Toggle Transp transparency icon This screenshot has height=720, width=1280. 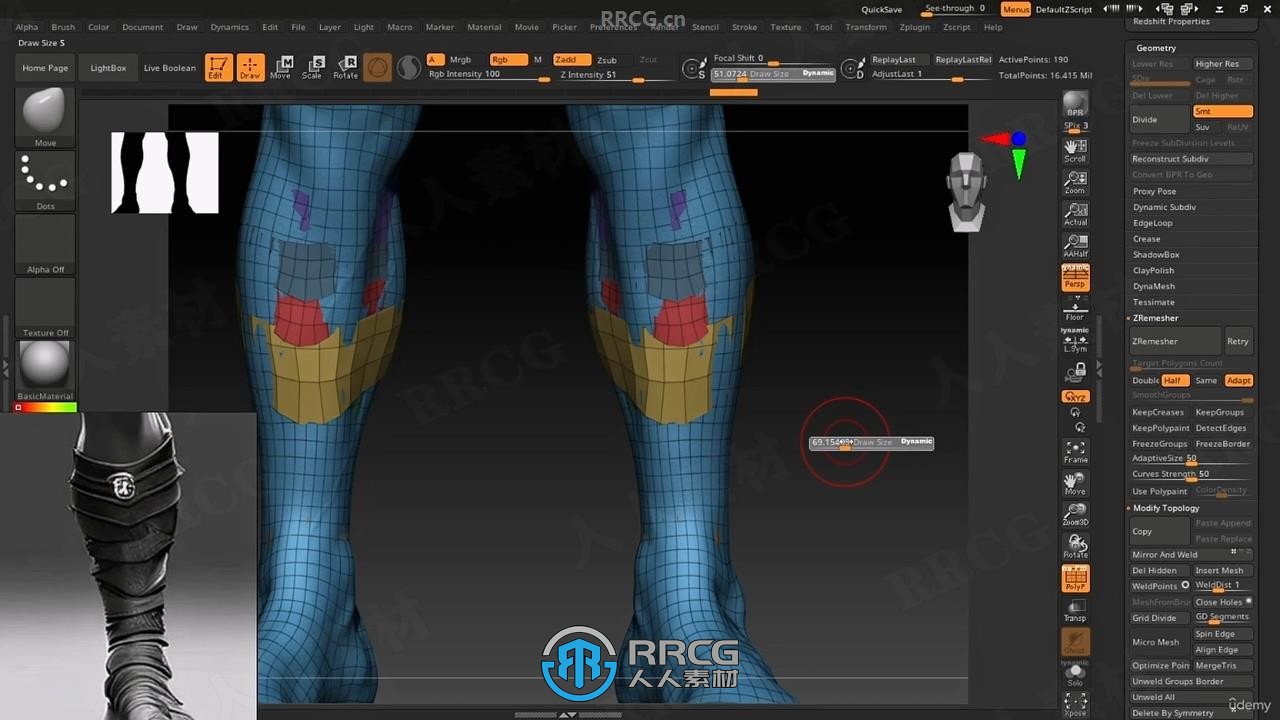pyautogui.click(x=1075, y=610)
